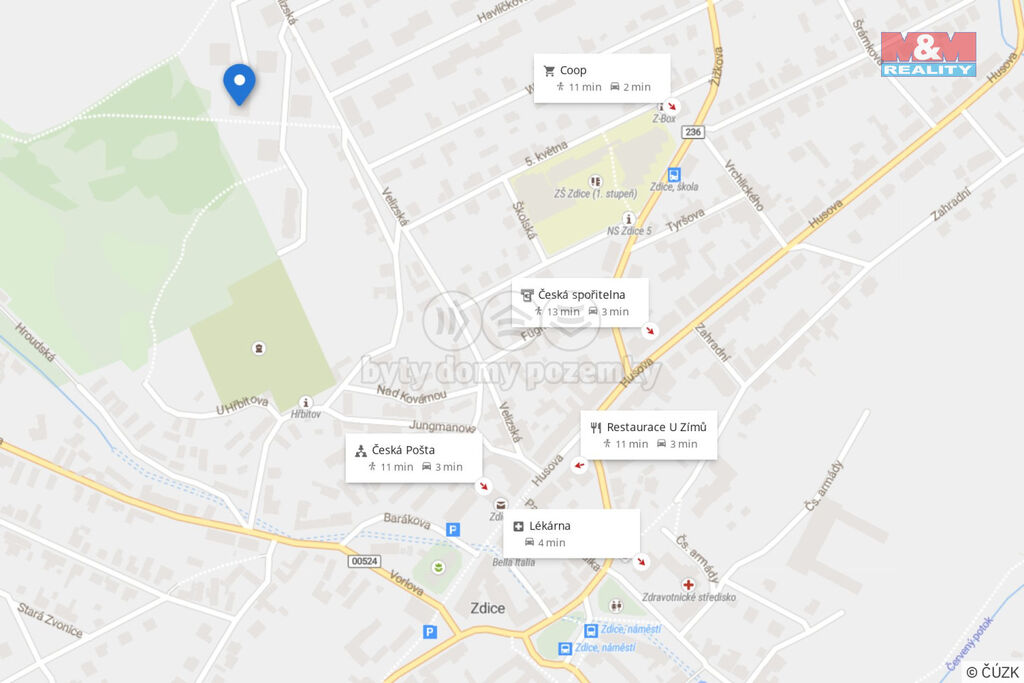
Task: Select the Česká spořitelna info card
Action: (x=580, y=303)
